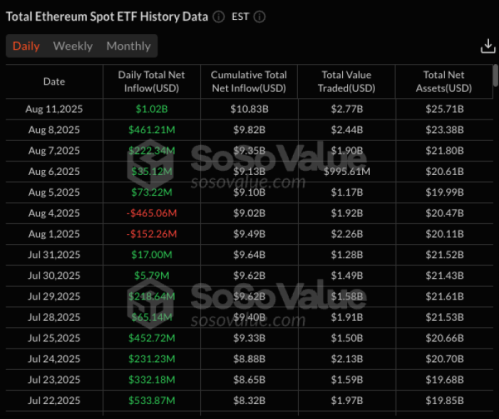Click the $8.32B cumulative inflow cell
This screenshot has height=419, width=499.
coord(249,400)
